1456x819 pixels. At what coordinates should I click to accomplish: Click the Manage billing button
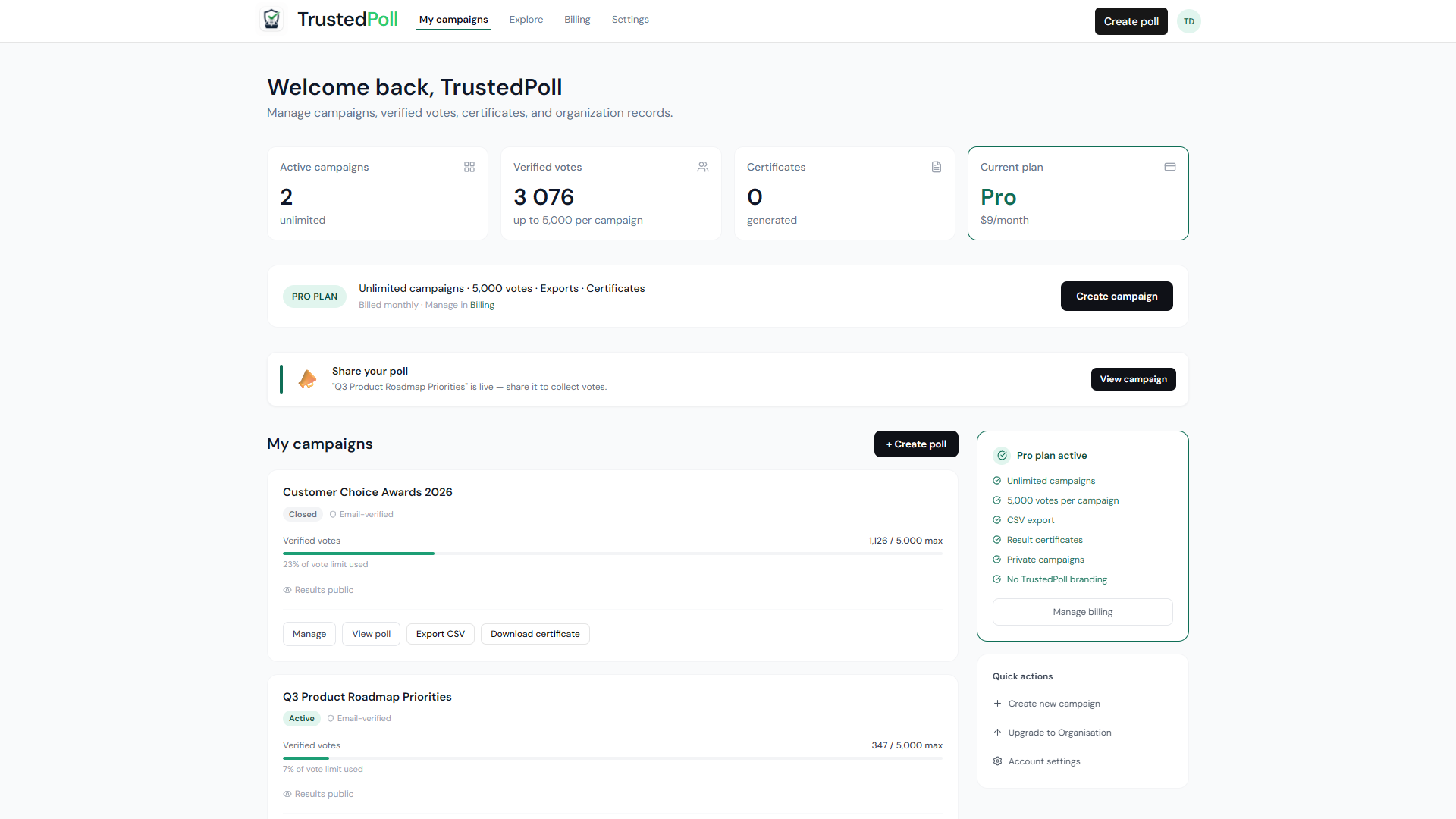point(1082,612)
